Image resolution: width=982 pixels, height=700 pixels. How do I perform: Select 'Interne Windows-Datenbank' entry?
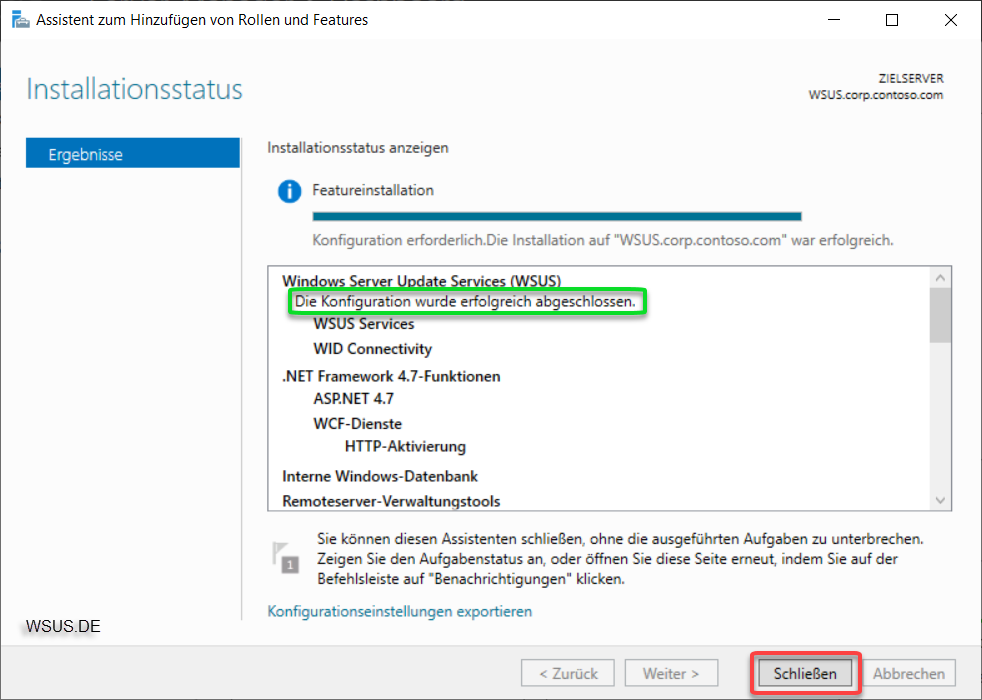pos(380,476)
